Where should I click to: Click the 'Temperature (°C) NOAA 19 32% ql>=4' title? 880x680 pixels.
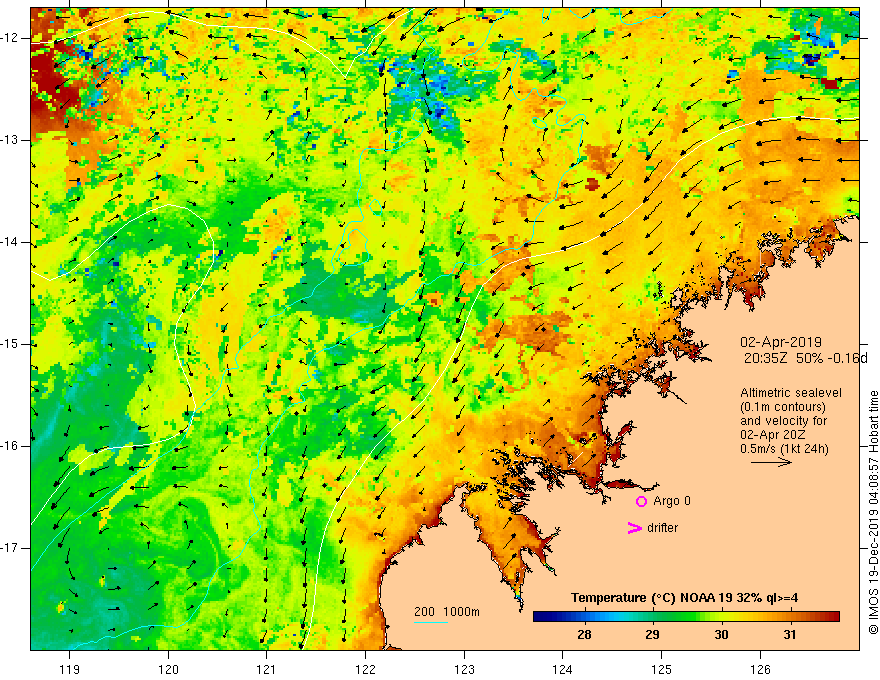[x=684, y=598]
